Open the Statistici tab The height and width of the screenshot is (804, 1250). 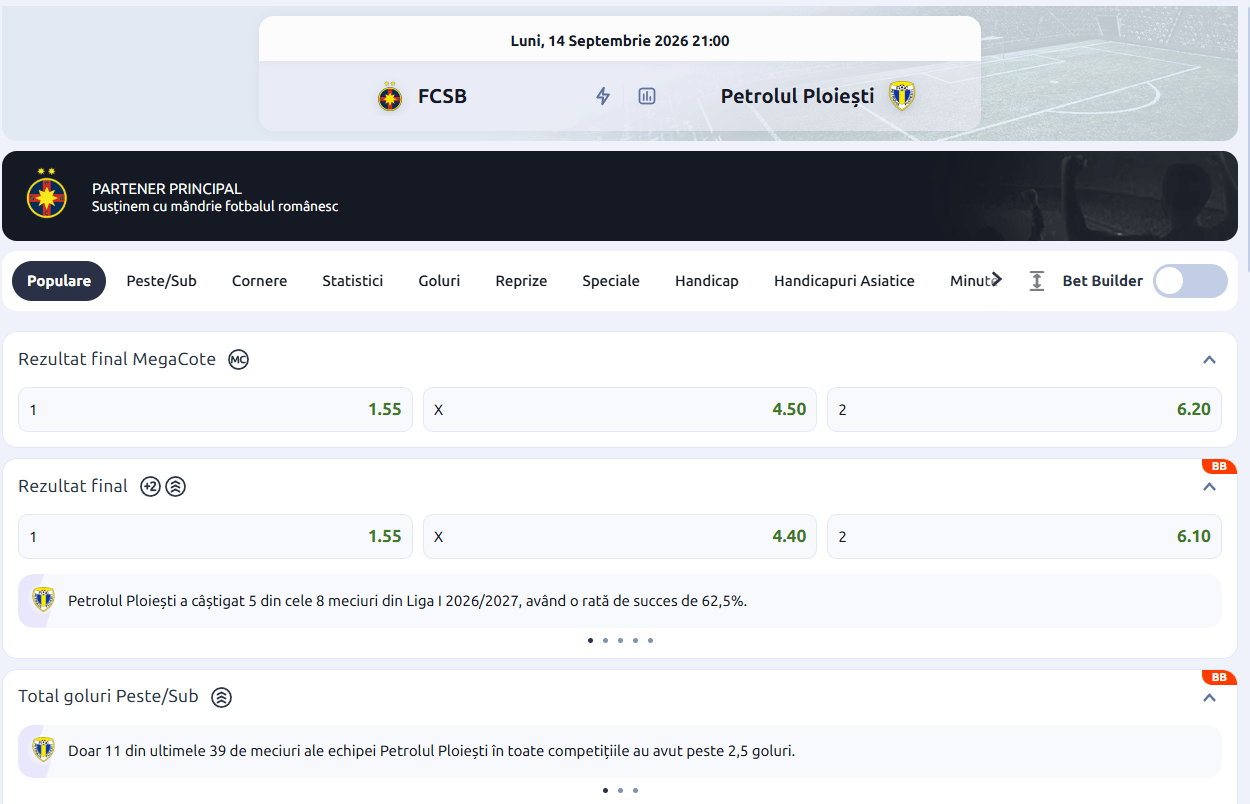(x=353, y=281)
